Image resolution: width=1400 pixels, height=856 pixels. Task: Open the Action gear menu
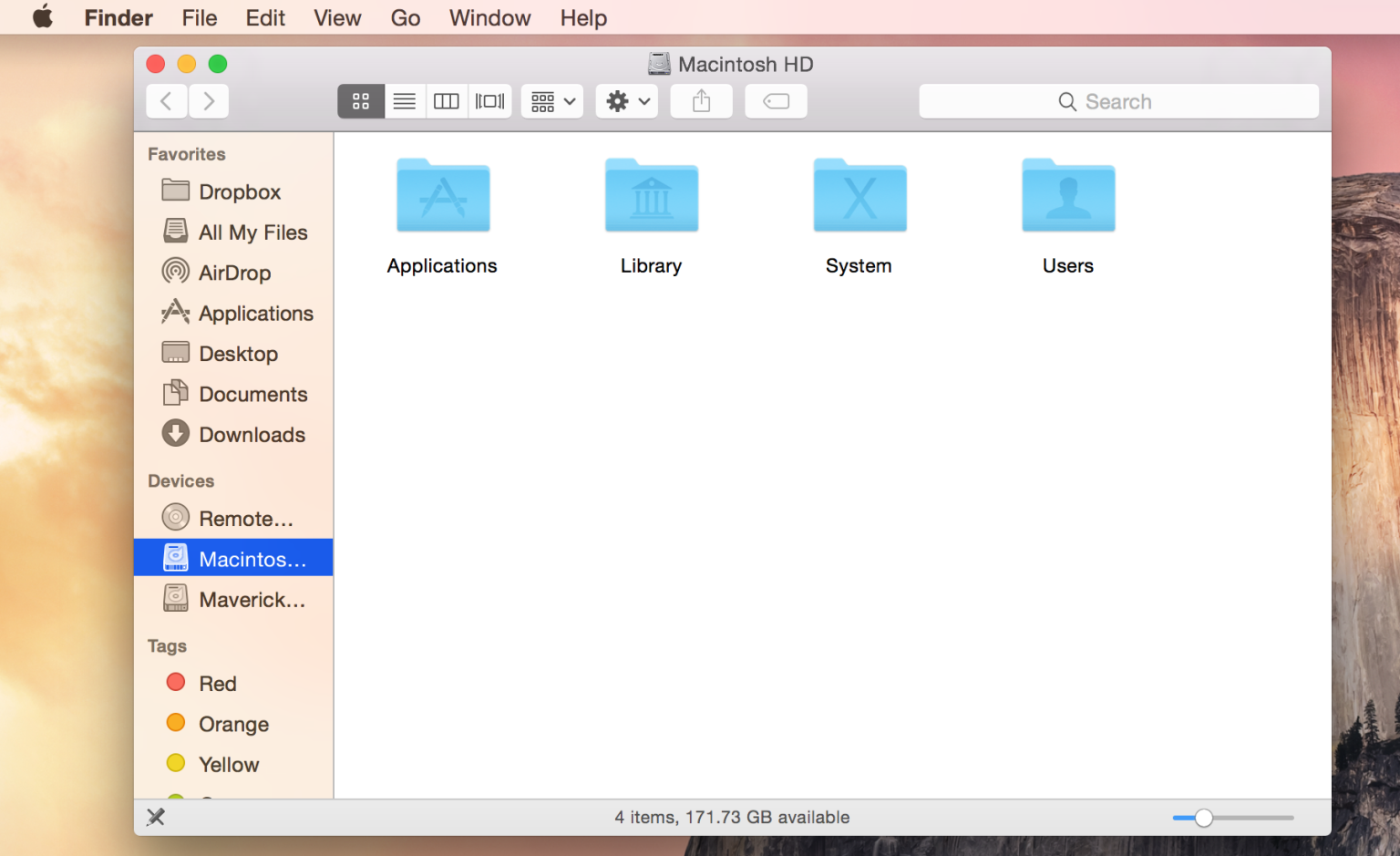point(626,101)
